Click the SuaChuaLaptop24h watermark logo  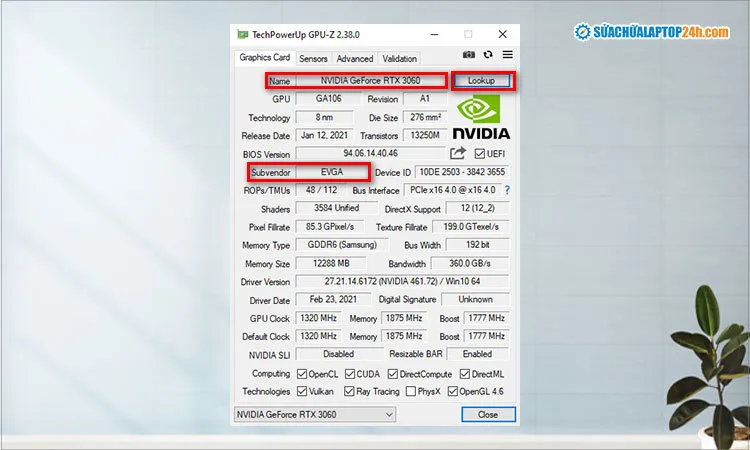651,32
